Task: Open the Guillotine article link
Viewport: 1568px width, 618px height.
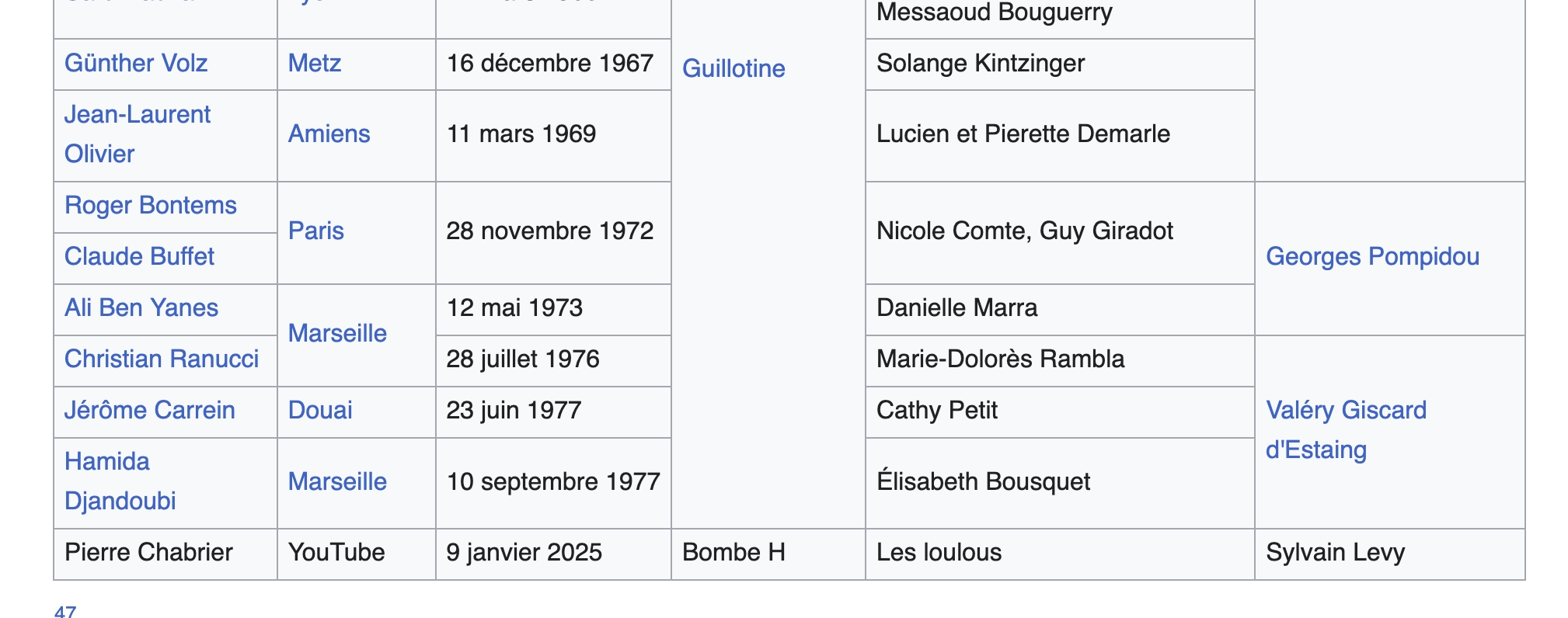Action: click(733, 68)
